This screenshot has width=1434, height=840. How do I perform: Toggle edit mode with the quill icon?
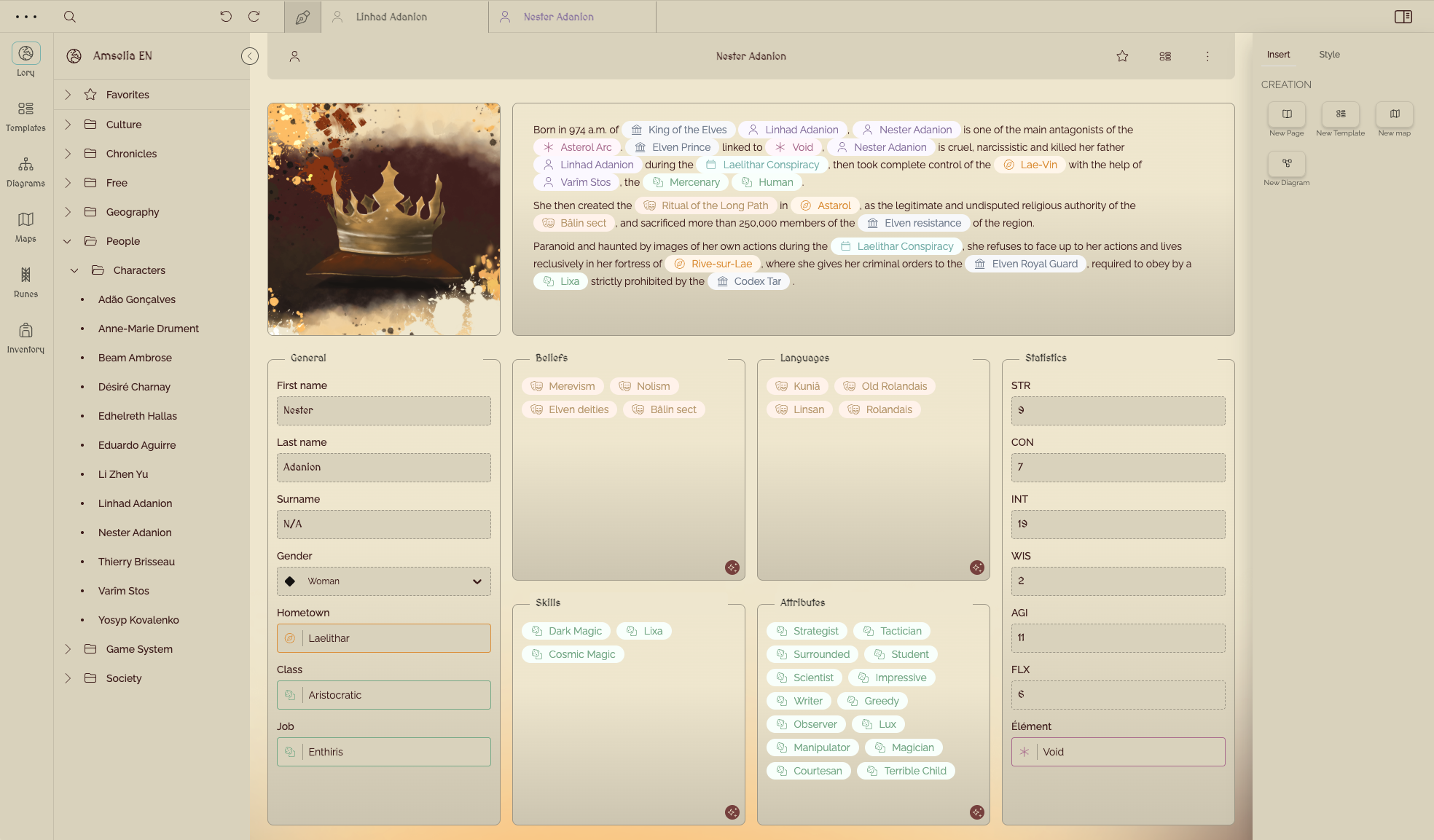coord(302,17)
